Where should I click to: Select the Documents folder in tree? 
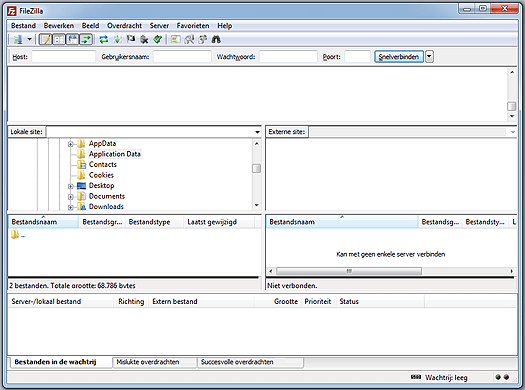(x=107, y=196)
